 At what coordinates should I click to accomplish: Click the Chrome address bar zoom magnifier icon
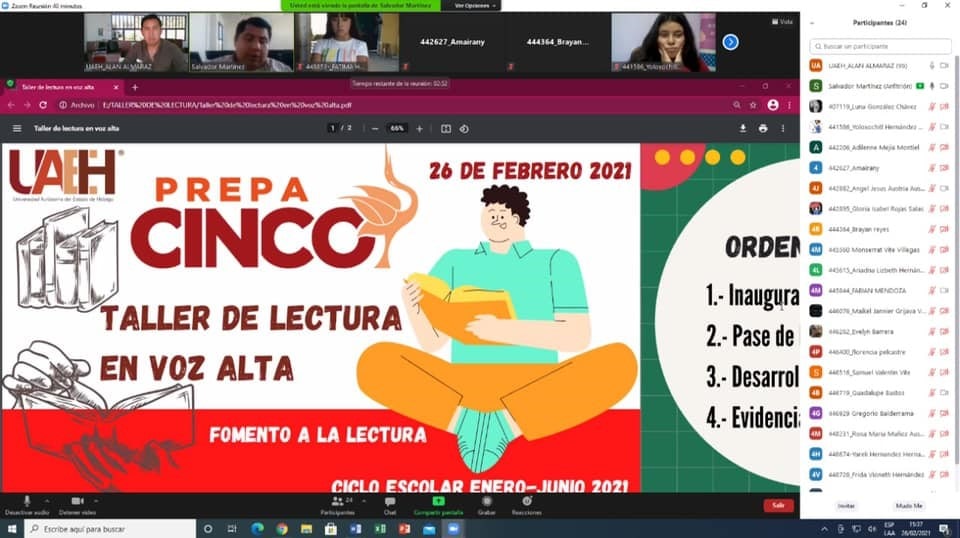(737, 105)
